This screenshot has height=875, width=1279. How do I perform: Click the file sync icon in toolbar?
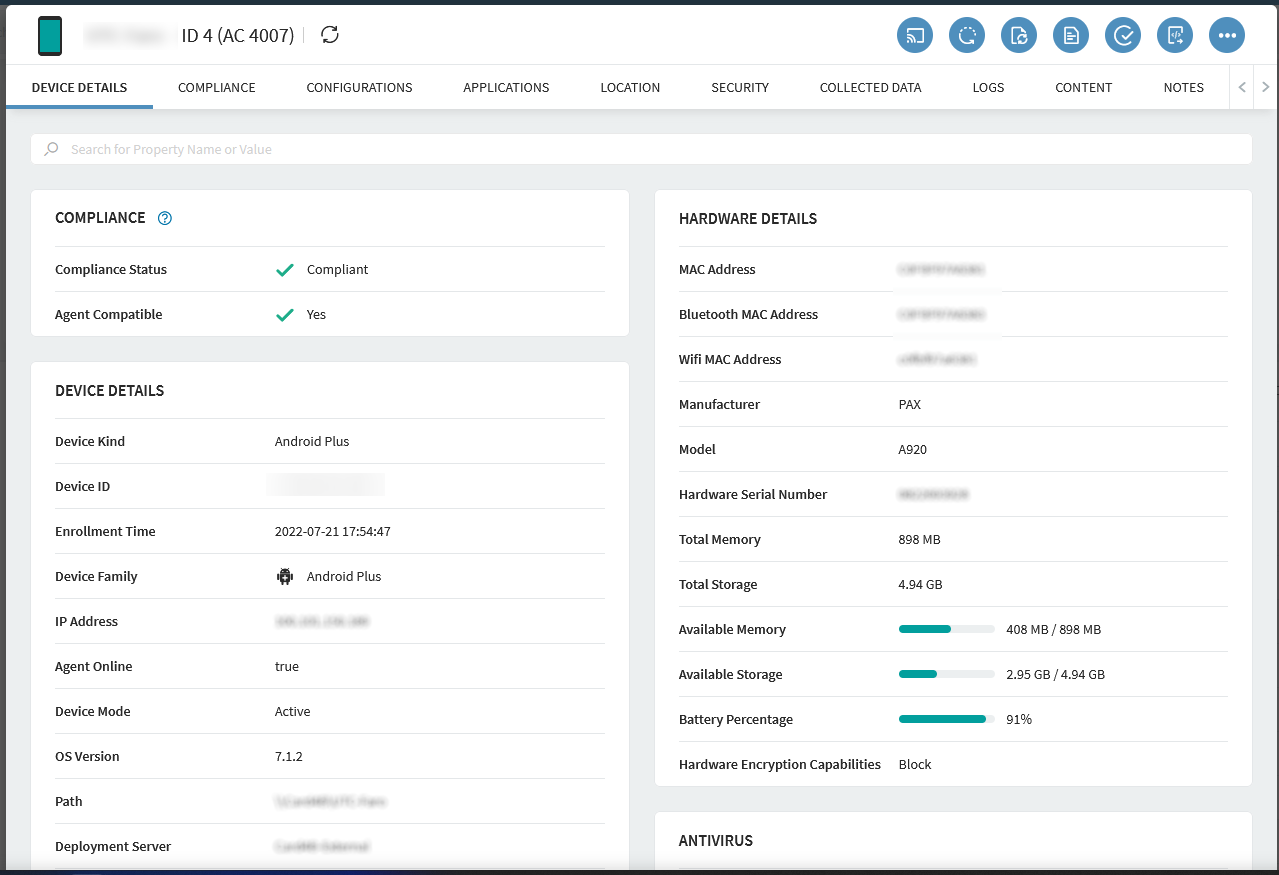[1019, 36]
